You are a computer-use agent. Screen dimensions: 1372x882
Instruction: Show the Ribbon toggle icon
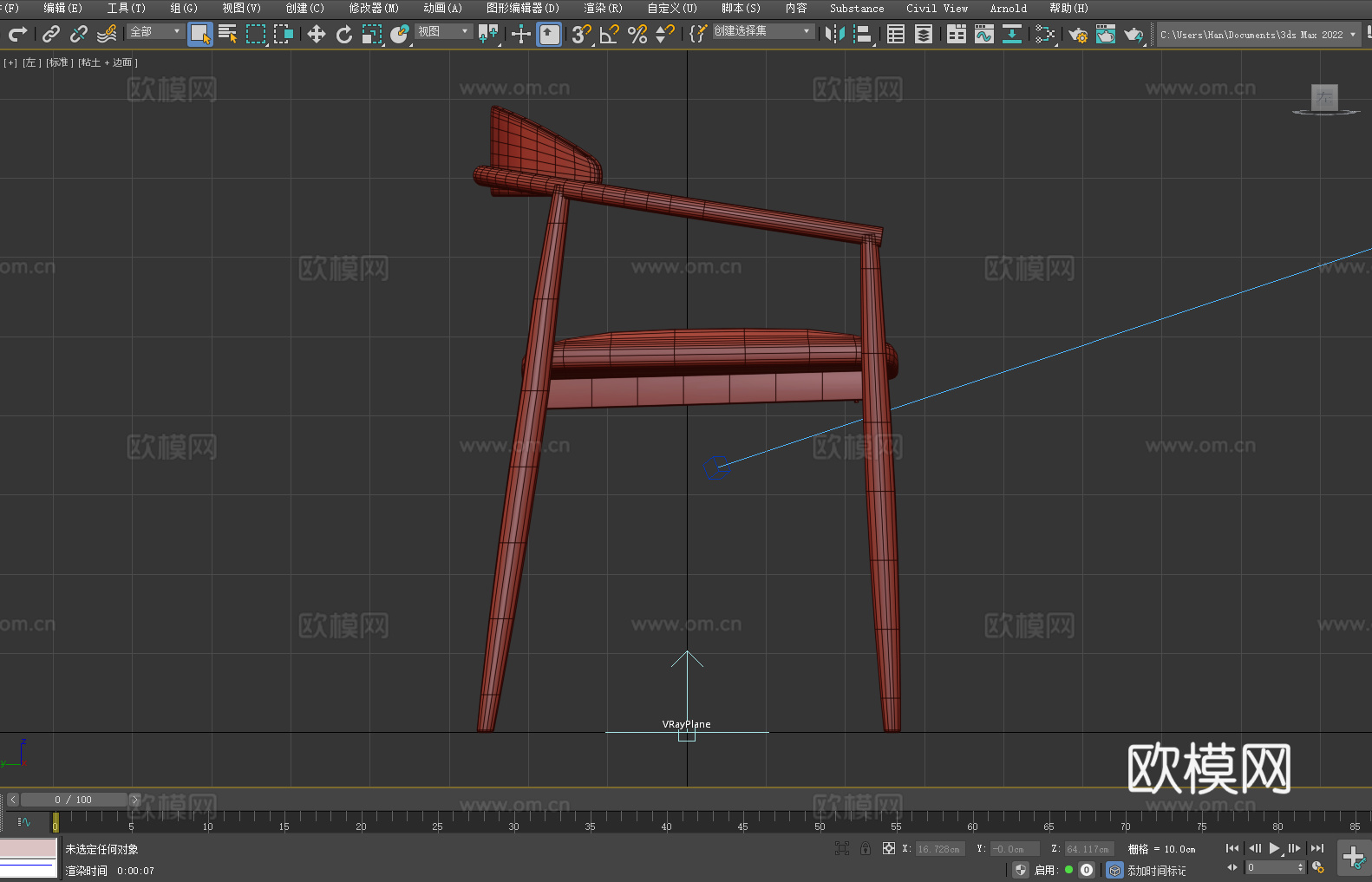(x=957, y=34)
